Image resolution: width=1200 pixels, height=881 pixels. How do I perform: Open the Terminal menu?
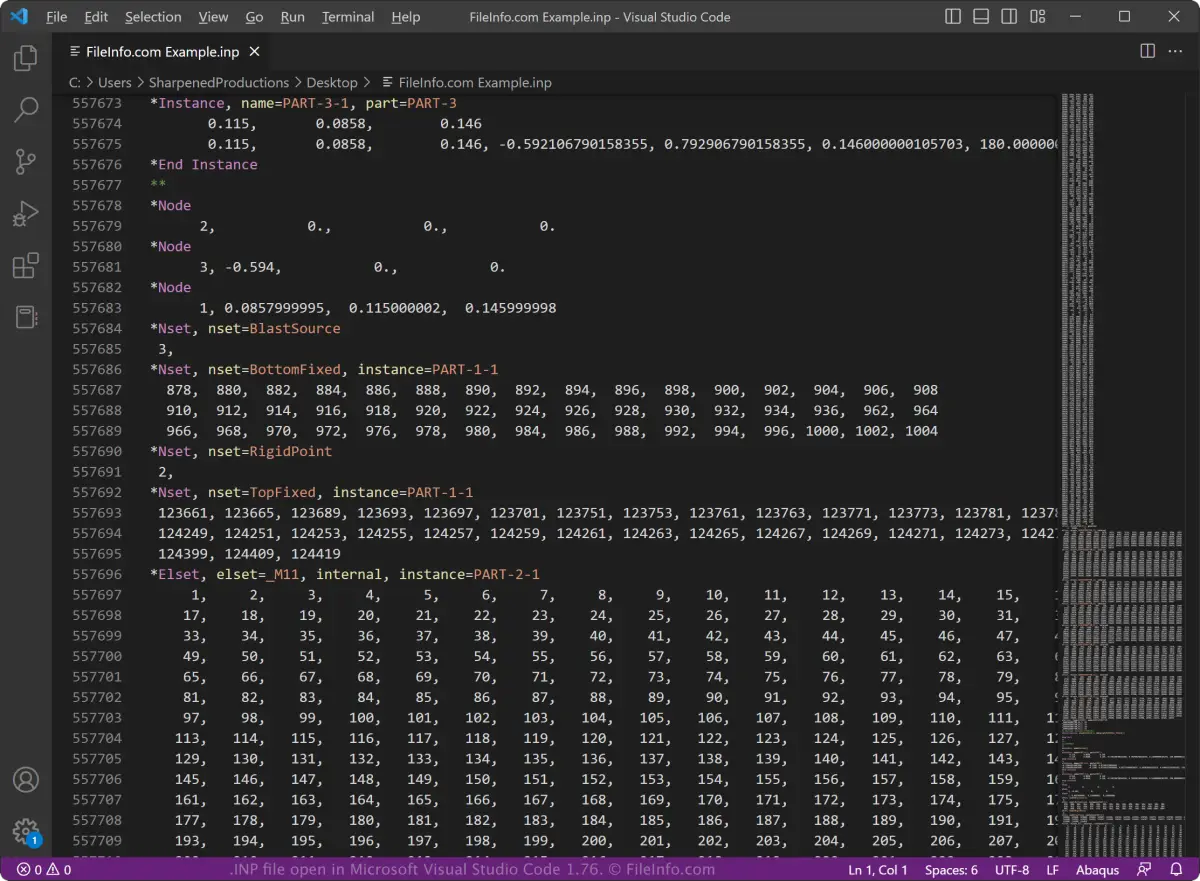pos(348,17)
